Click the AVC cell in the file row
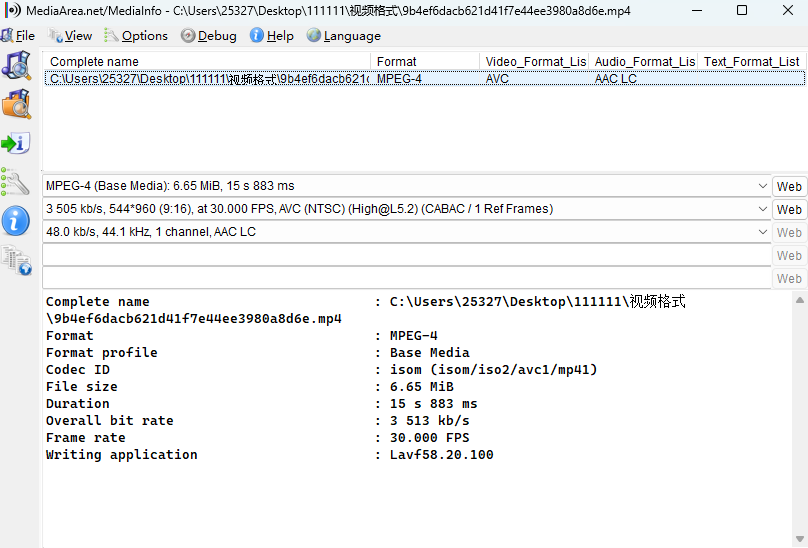This screenshot has width=808, height=548. tap(497, 78)
